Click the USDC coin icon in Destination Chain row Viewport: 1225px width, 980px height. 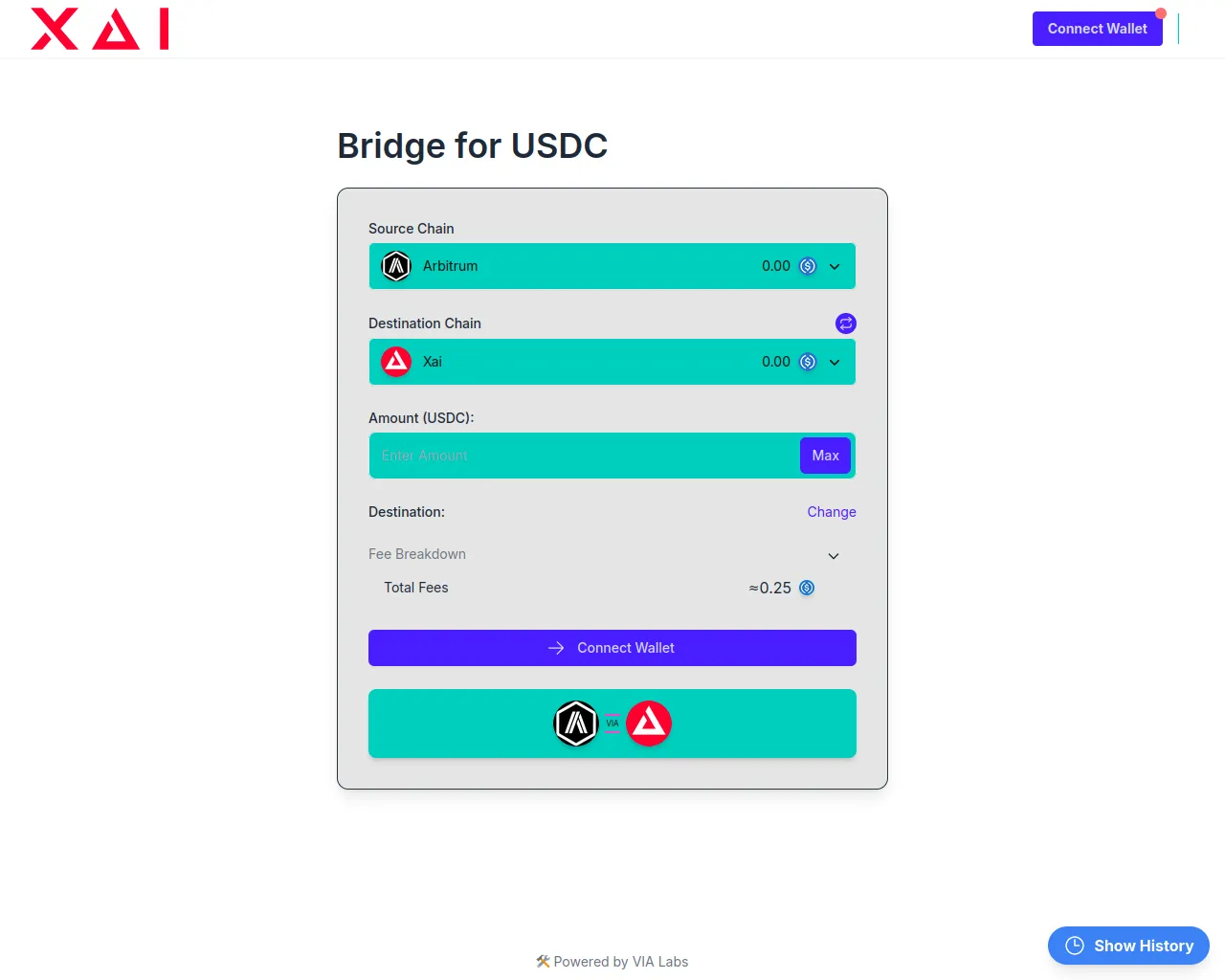point(808,362)
